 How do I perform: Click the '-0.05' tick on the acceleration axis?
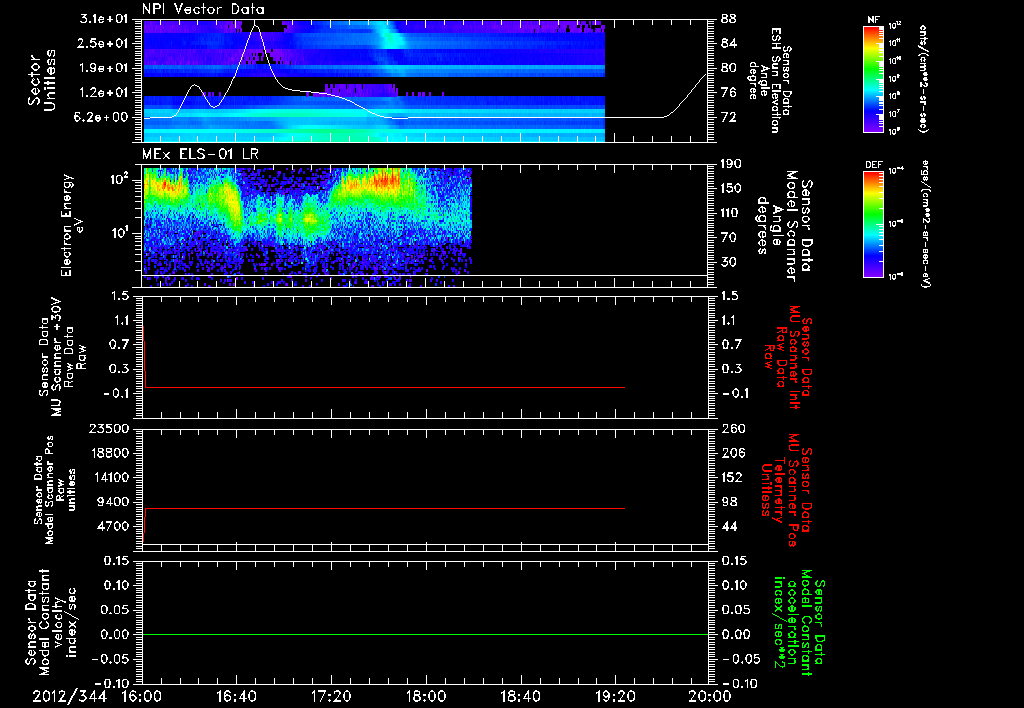pos(740,659)
